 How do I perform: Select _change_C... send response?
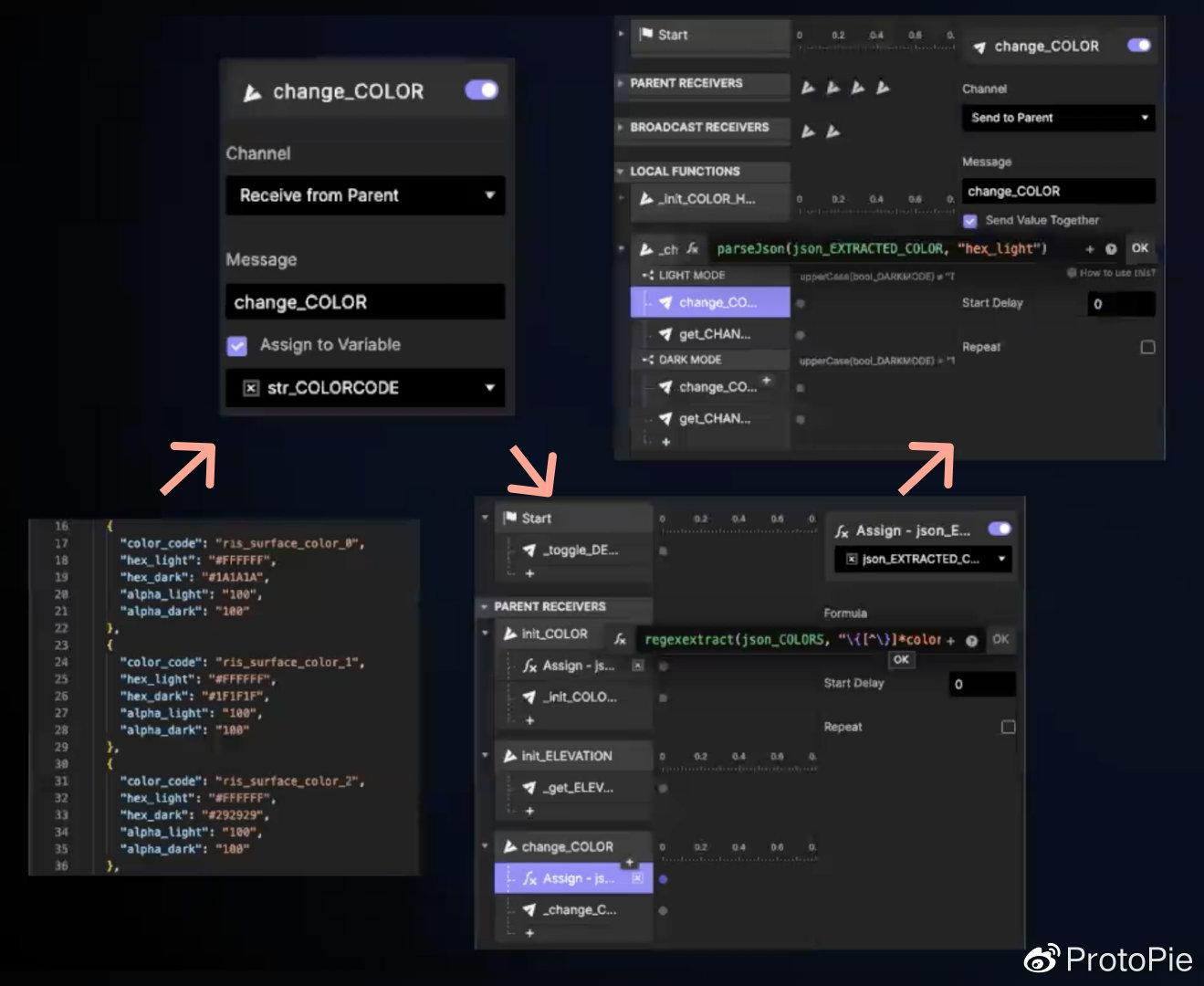point(573,909)
